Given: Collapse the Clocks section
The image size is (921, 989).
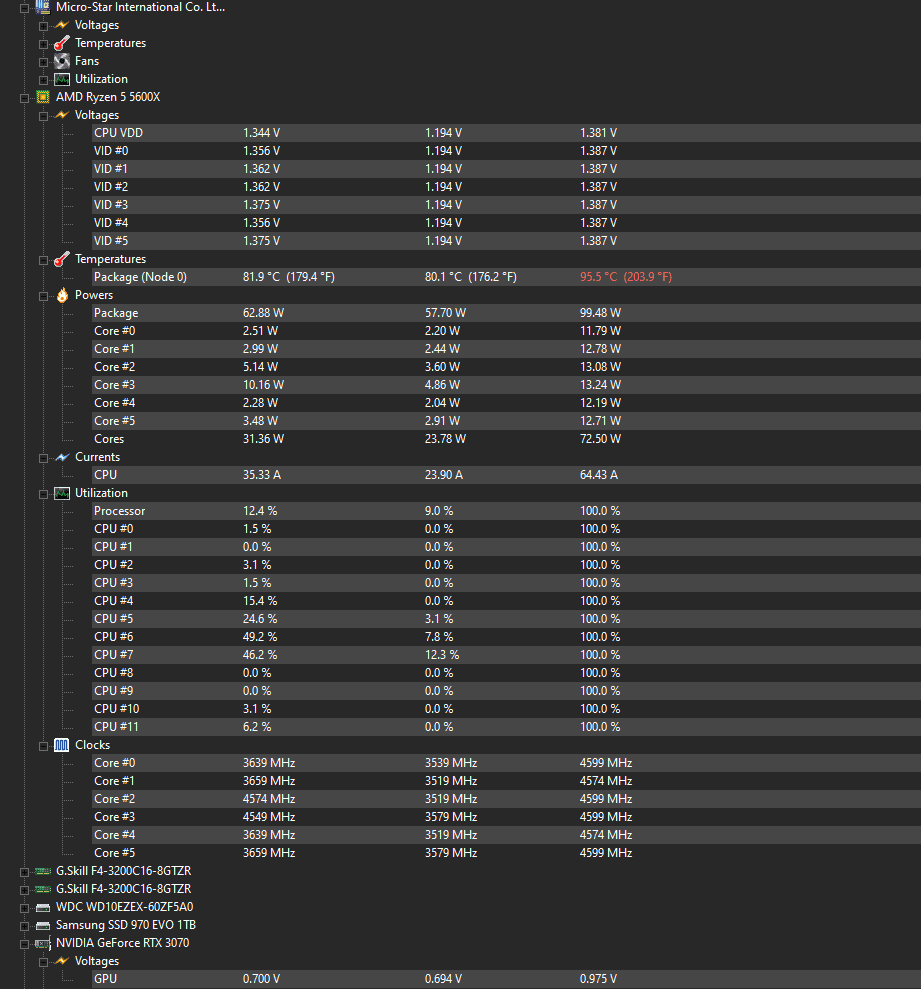Looking at the screenshot, I should point(44,746).
